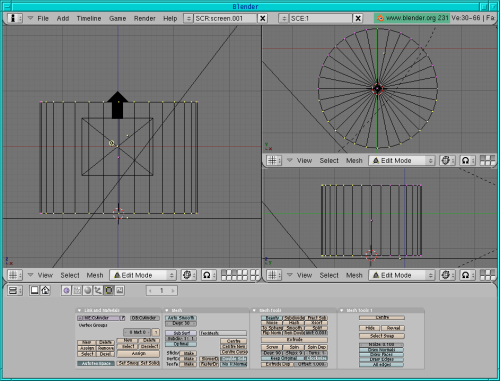
Task: Collapse left viewport header menus triangle
Action: tap(30, 275)
